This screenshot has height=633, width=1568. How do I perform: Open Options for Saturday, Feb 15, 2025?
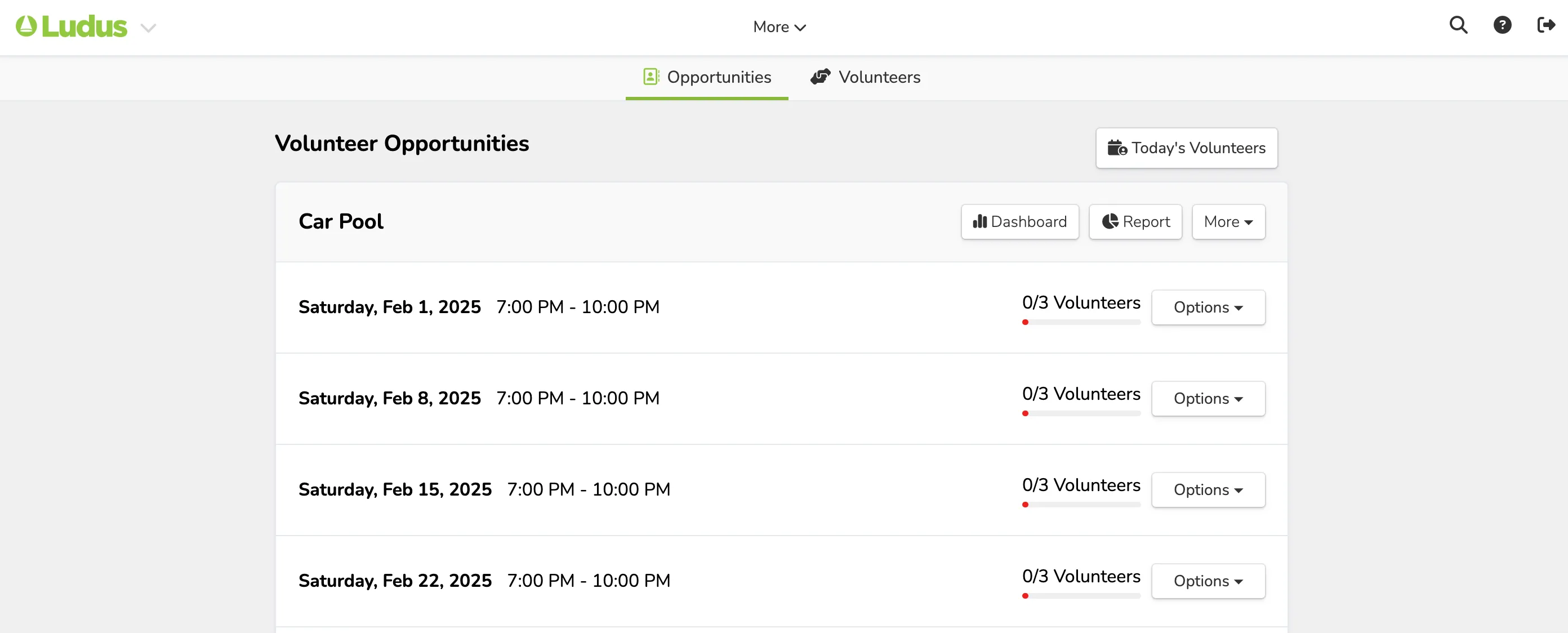coord(1208,490)
